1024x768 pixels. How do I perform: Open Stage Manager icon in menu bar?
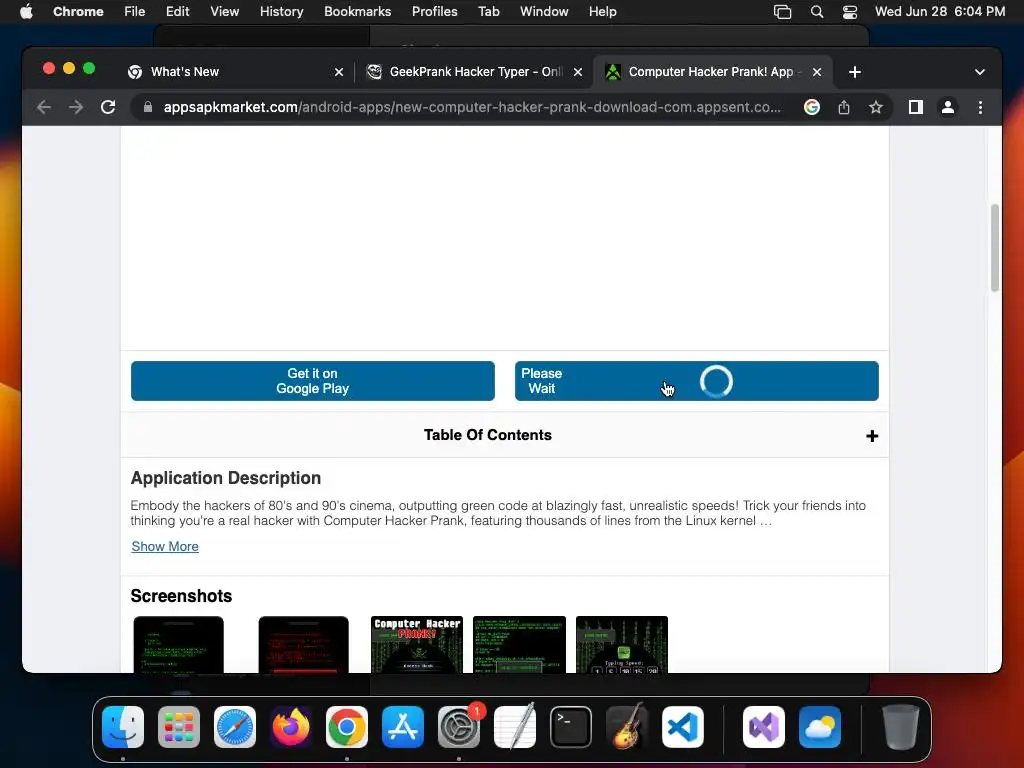(x=782, y=12)
